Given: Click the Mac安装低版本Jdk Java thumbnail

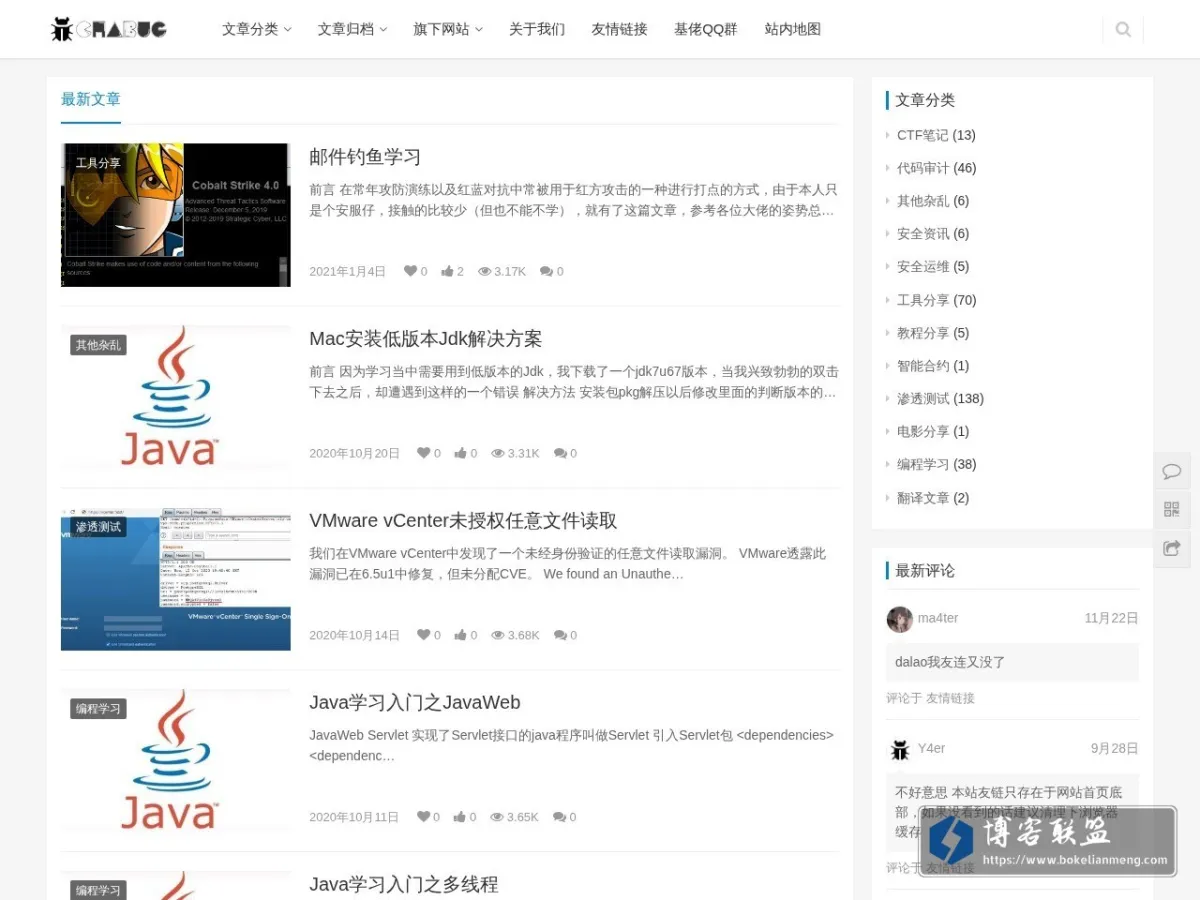Looking at the screenshot, I should 176,397.
